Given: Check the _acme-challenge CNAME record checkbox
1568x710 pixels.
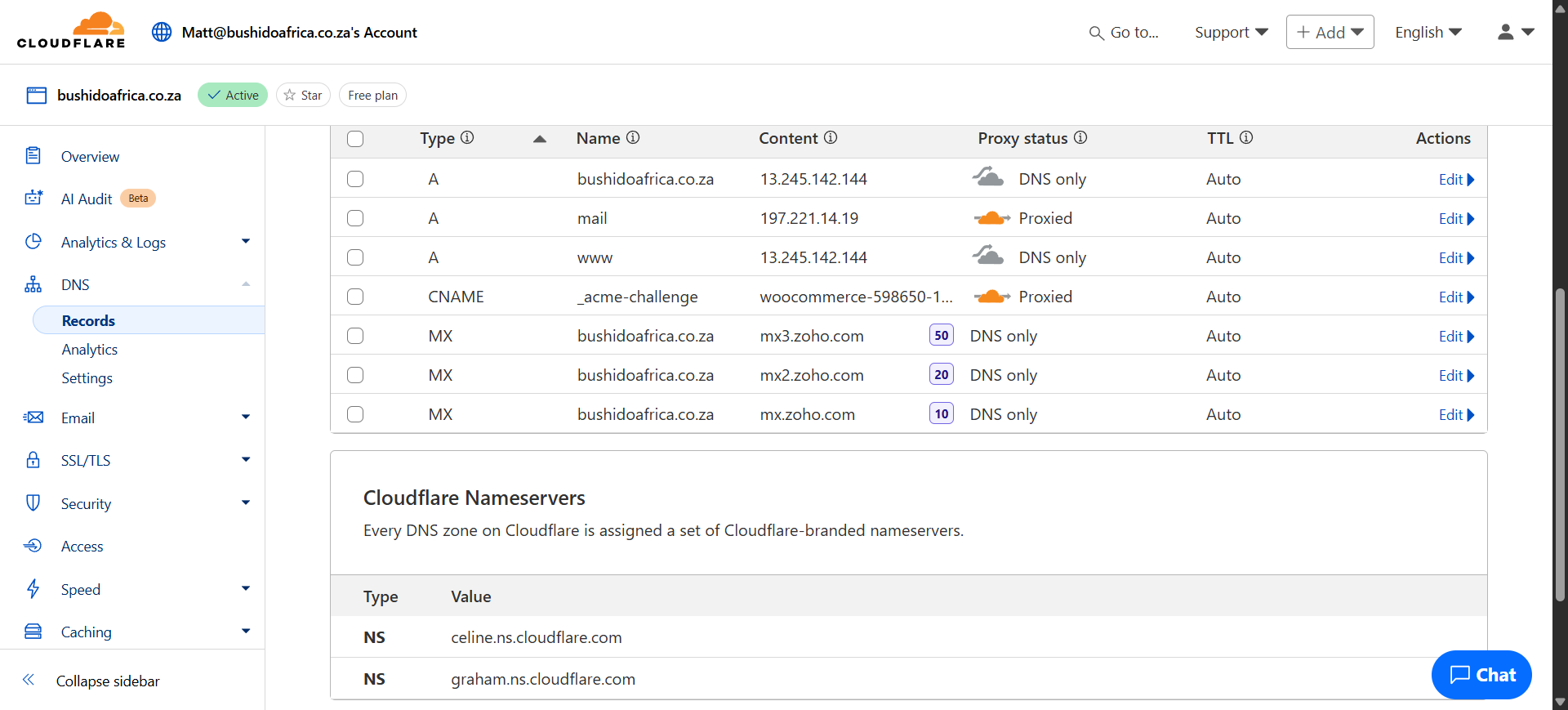Looking at the screenshot, I should (x=355, y=297).
